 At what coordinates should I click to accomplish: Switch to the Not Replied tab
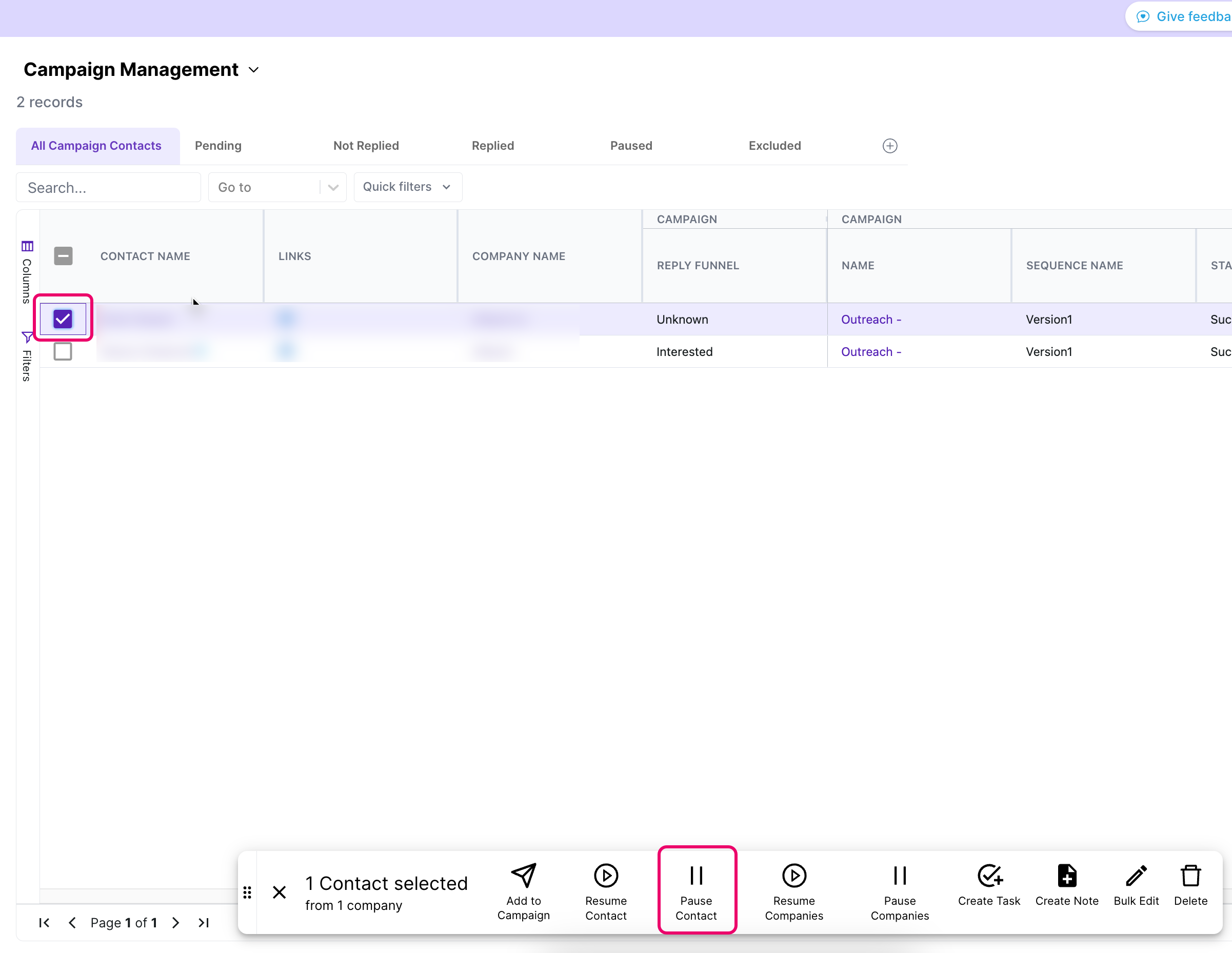(x=366, y=146)
